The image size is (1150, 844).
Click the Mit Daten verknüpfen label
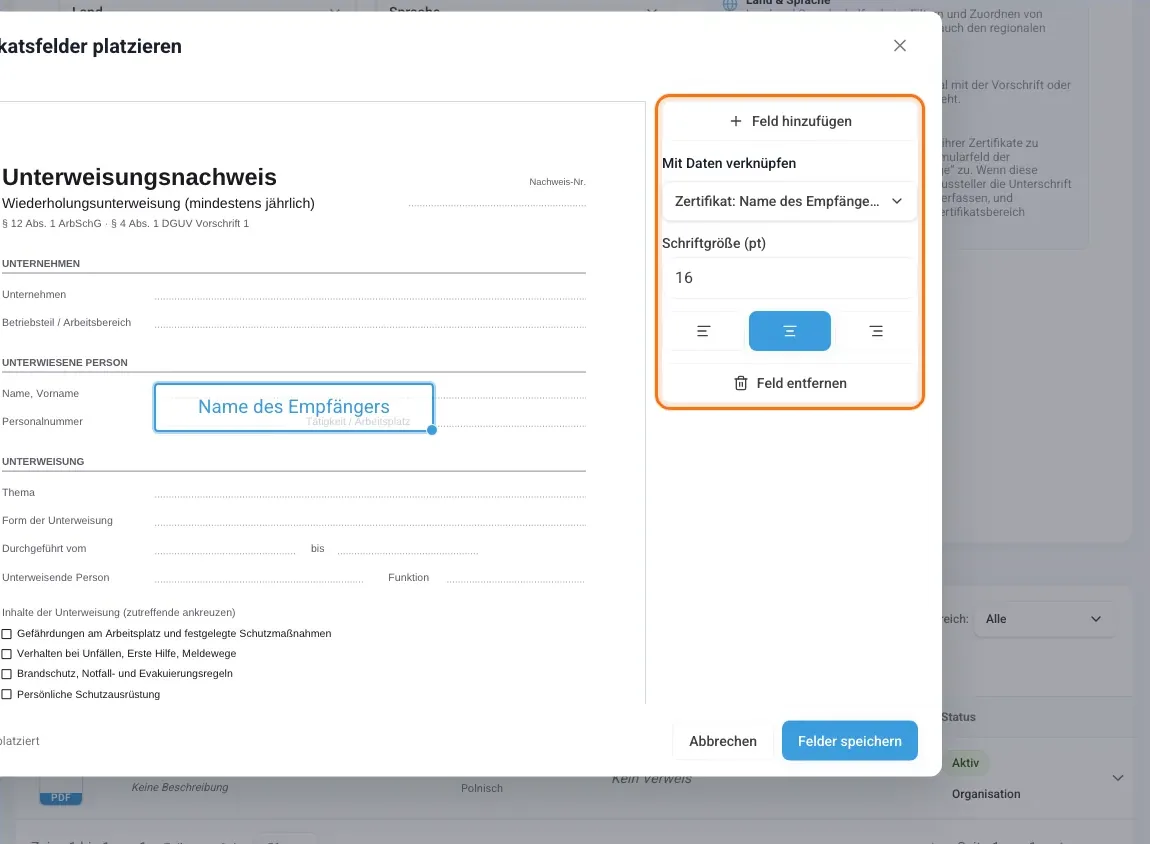(x=729, y=163)
